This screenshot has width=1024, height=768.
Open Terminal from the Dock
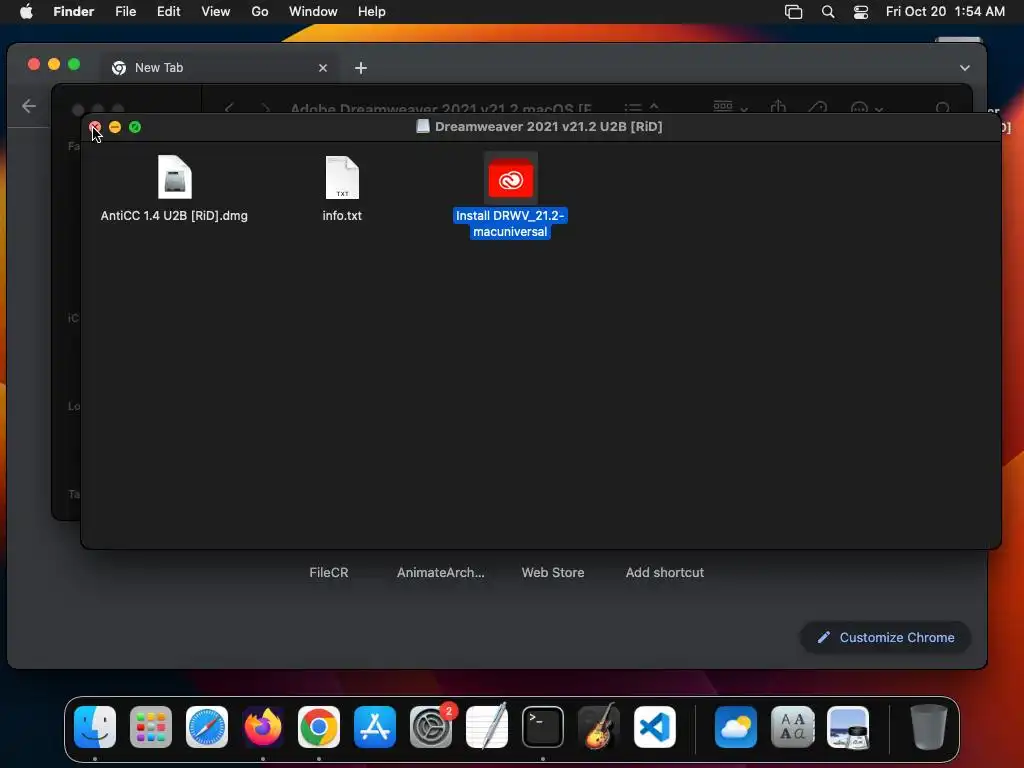click(x=543, y=727)
